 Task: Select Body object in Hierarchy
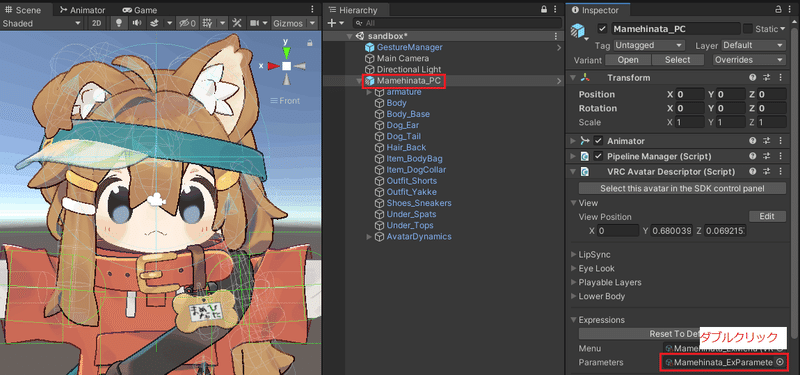(396, 103)
